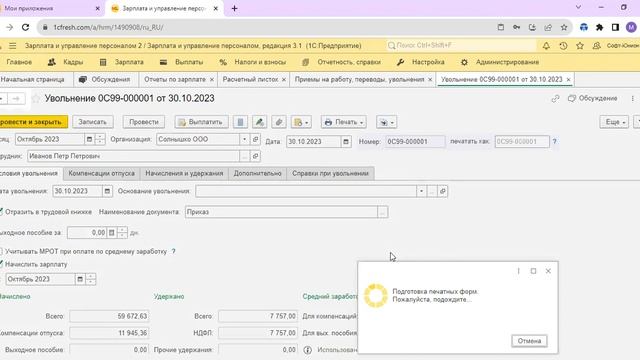Open Организация record via open icon
Image resolution: width=640 pixels, height=360 pixels.
coord(256,139)
